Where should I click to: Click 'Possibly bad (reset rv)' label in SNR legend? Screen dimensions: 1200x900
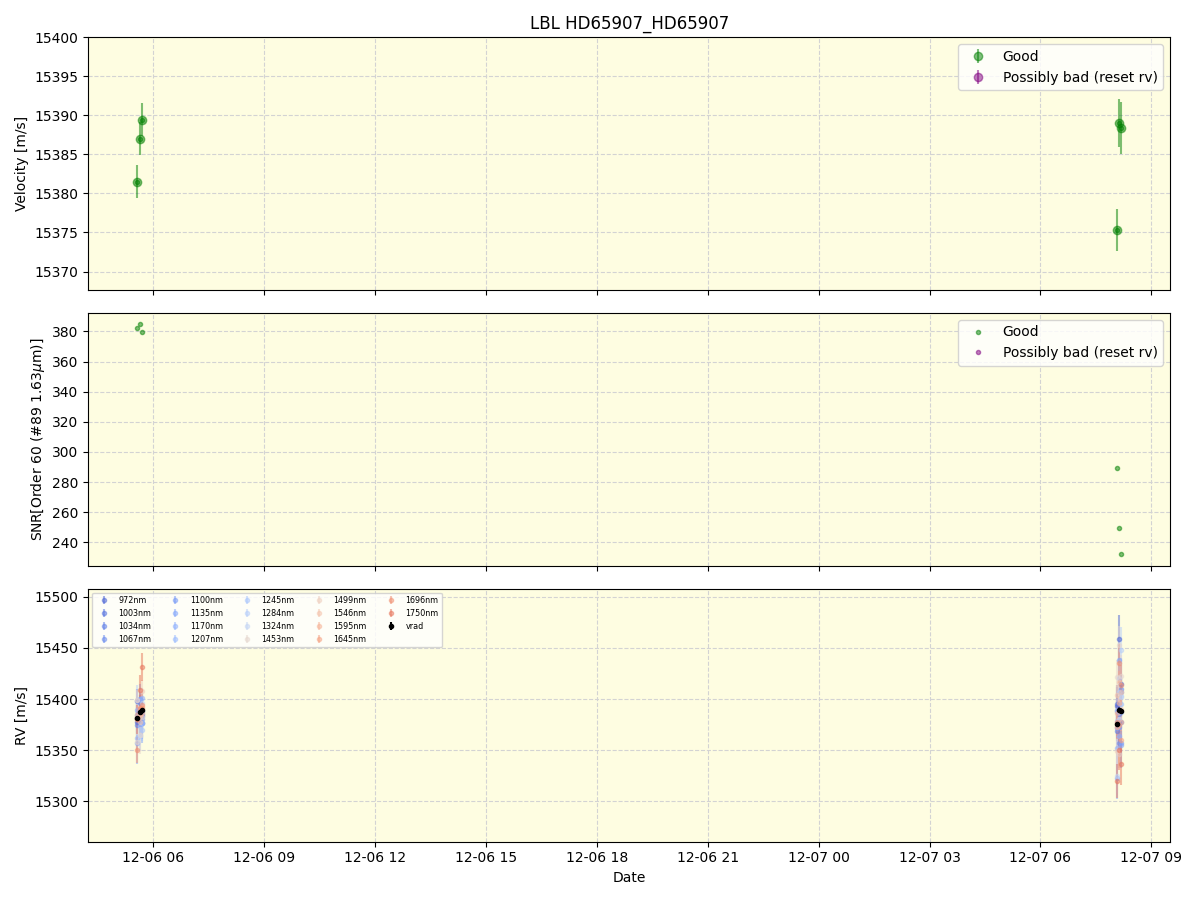pos(1080,352)
